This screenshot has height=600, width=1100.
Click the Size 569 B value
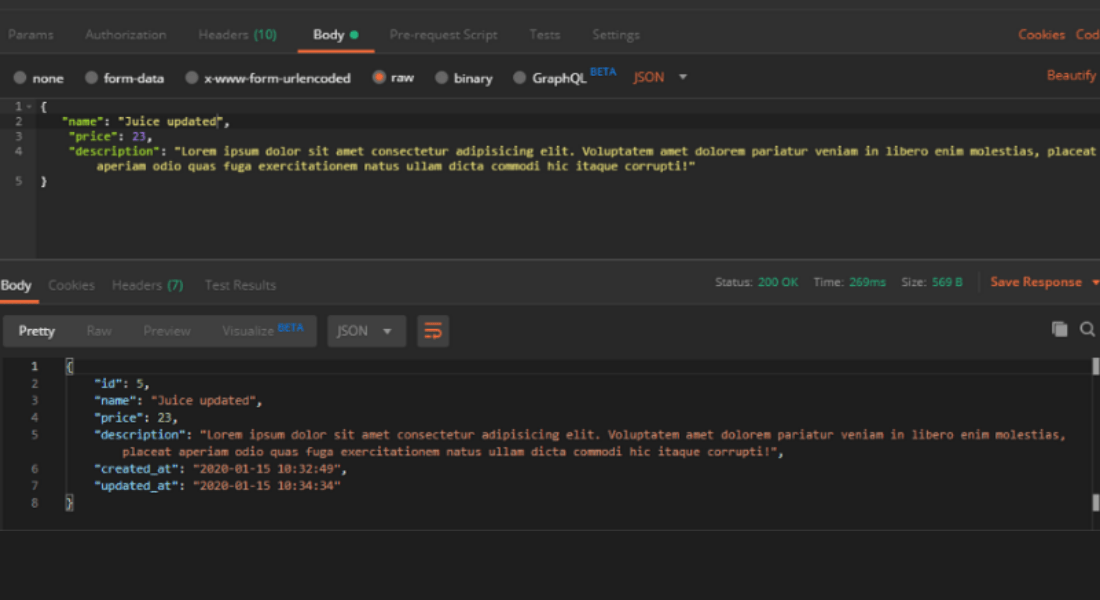coord(947,282)
